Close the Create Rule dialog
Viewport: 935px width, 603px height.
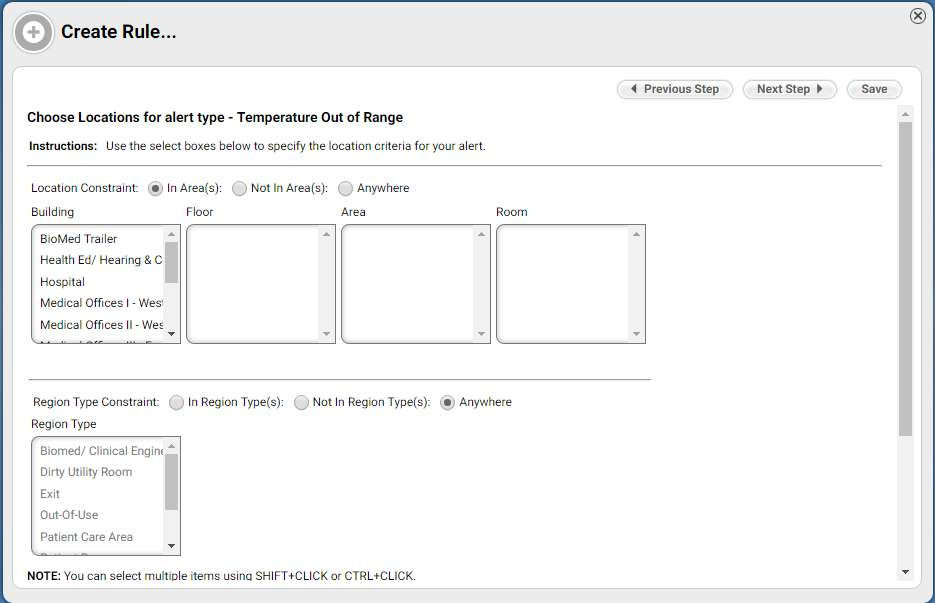pos(918,16)
